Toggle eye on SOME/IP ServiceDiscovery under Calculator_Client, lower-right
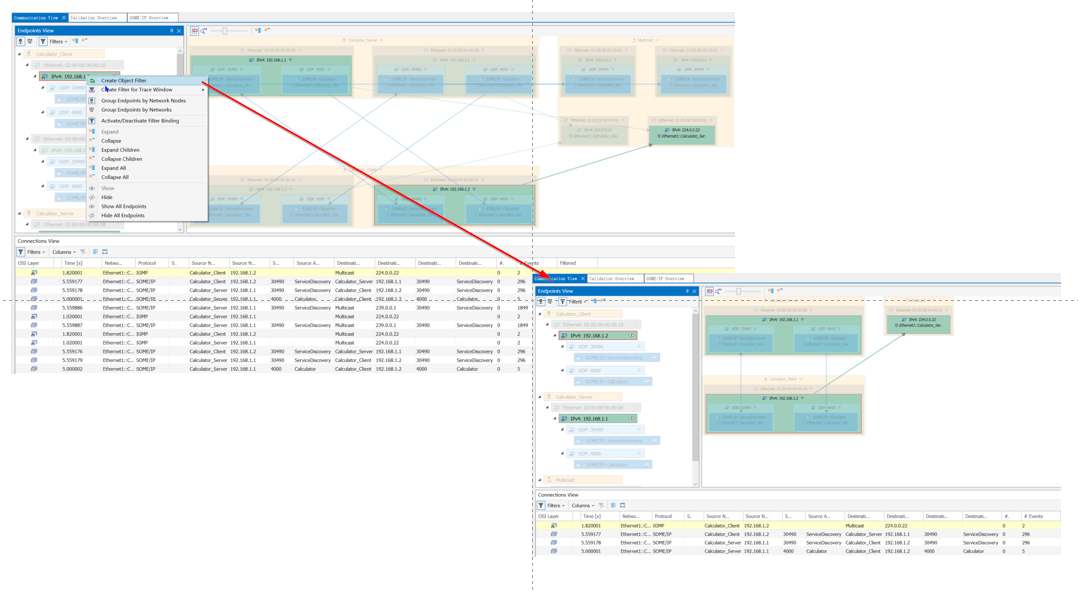The image size is (1078, 591). click(654, 357)
